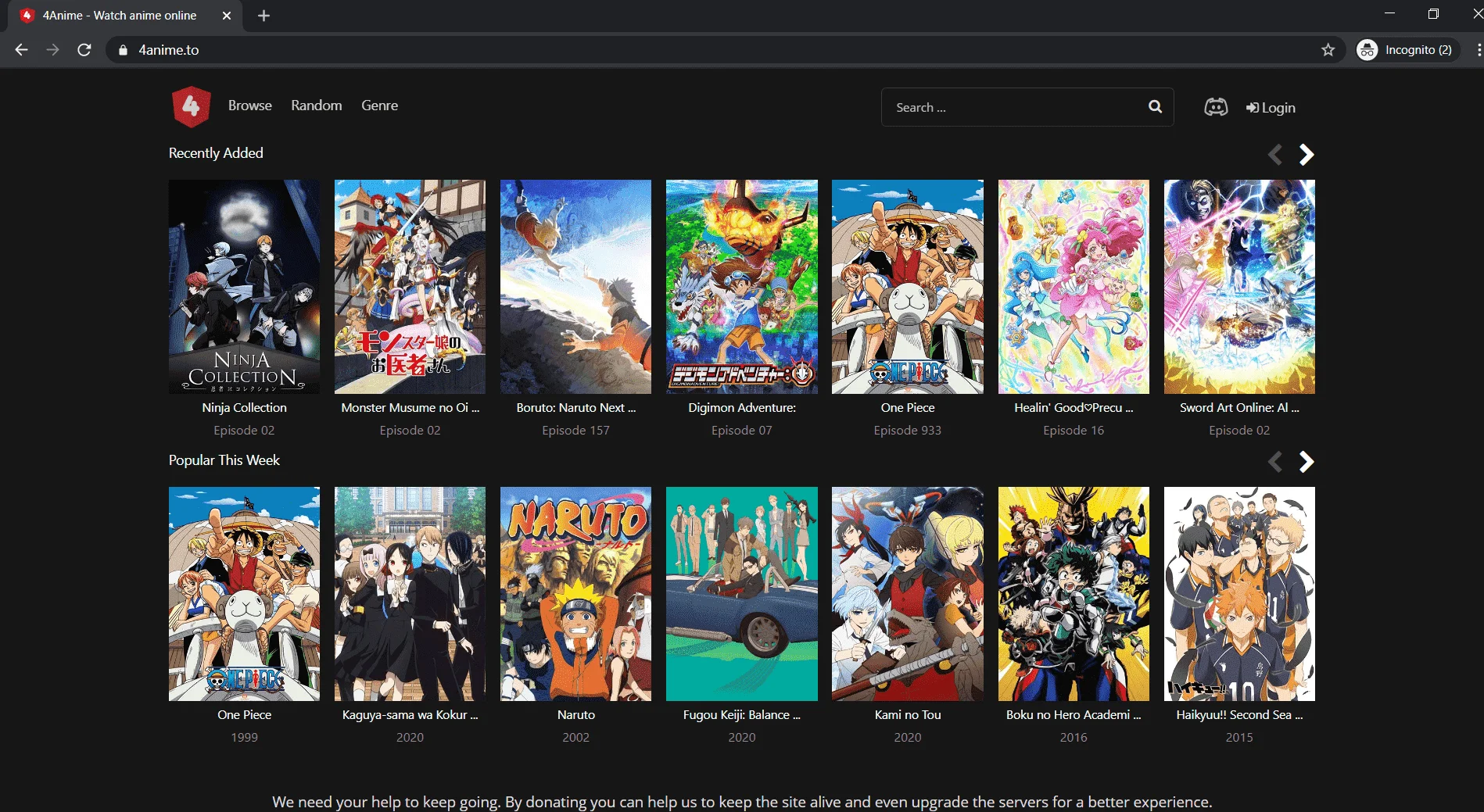Show next Popular This Week items
The image size is (1484, 812).
[x=1306, y=462]
